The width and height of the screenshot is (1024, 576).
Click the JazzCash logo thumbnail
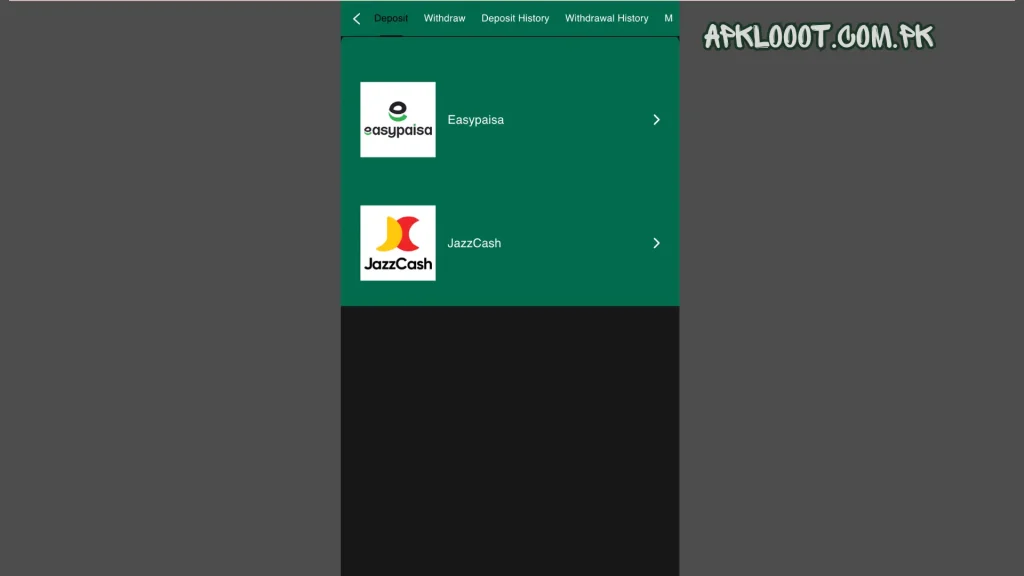coord(398,243)
